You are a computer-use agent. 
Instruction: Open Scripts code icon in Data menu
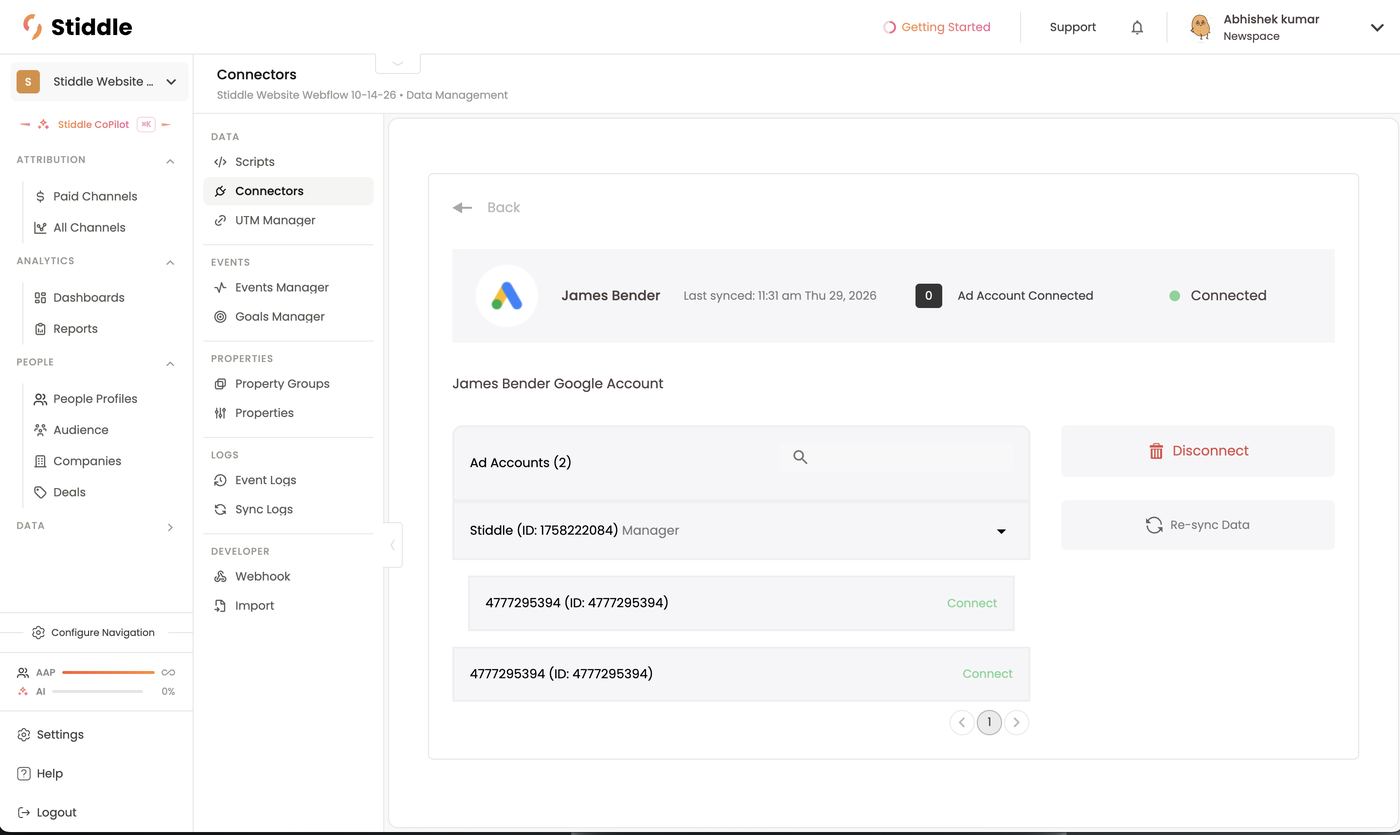click(221, 162)
